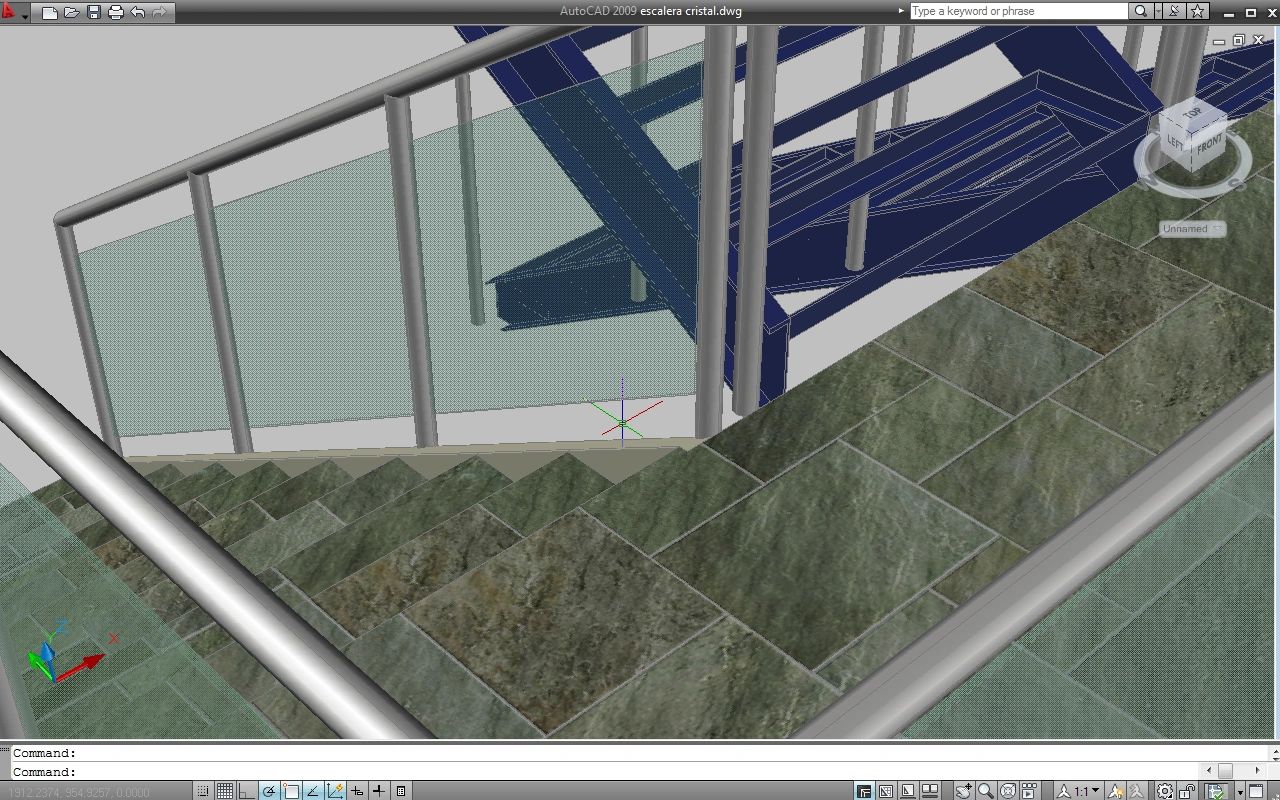Click the Open file icon
Image resolution: width=1280 pixels, height=800 pixels.
71,13
